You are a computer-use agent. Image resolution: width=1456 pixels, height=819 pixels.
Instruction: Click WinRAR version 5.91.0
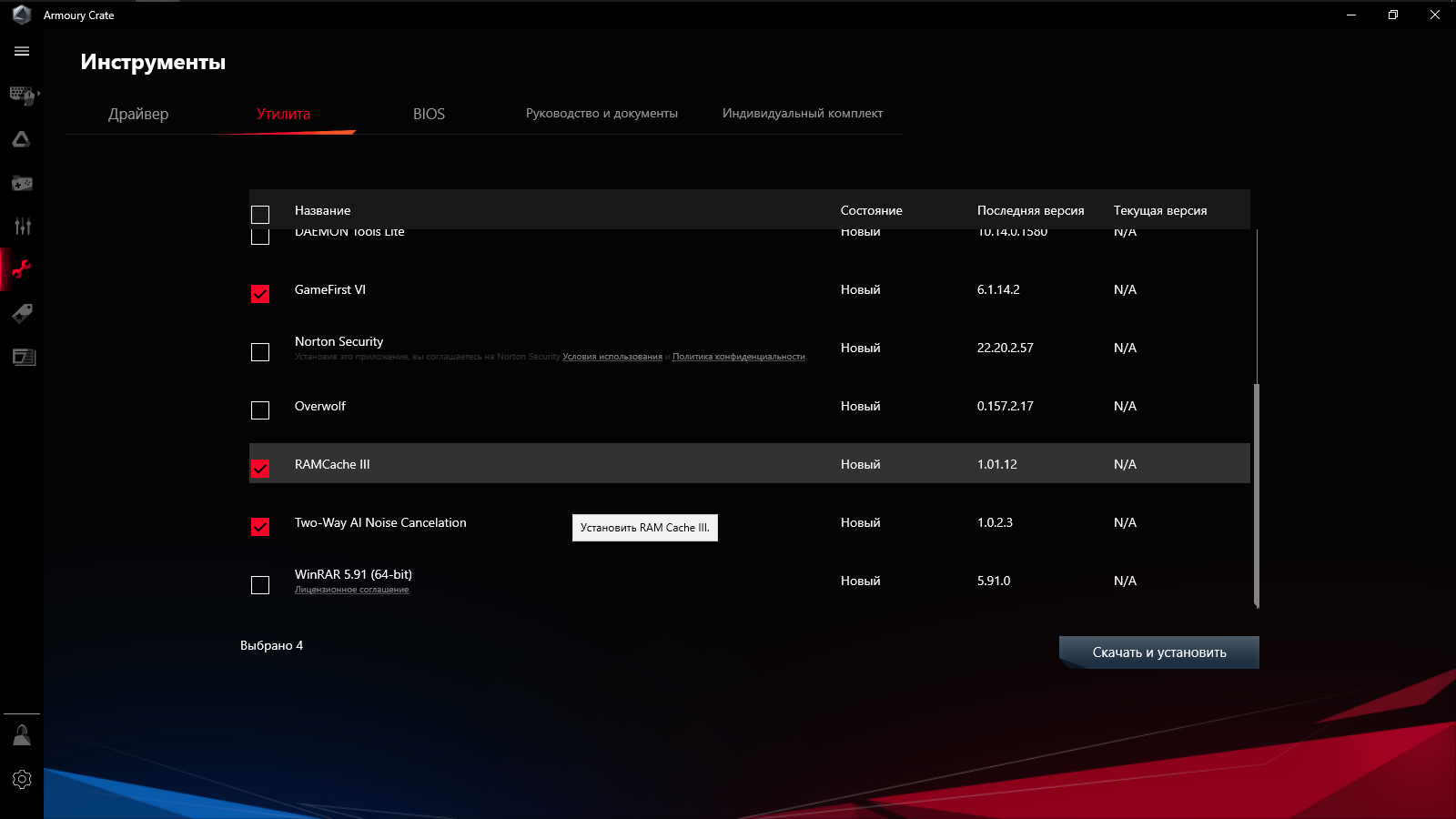click(x=994, y=581)
